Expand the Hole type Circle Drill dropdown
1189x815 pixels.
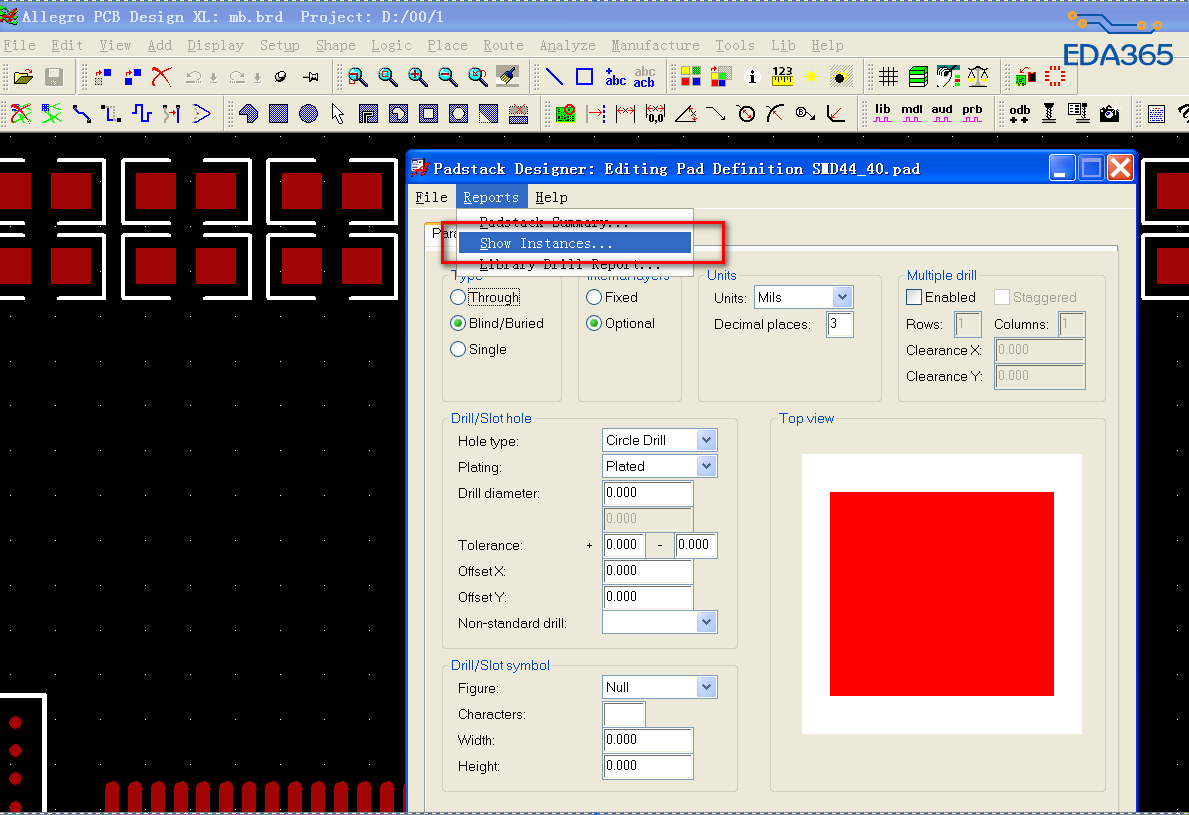(x=707, y=440)
